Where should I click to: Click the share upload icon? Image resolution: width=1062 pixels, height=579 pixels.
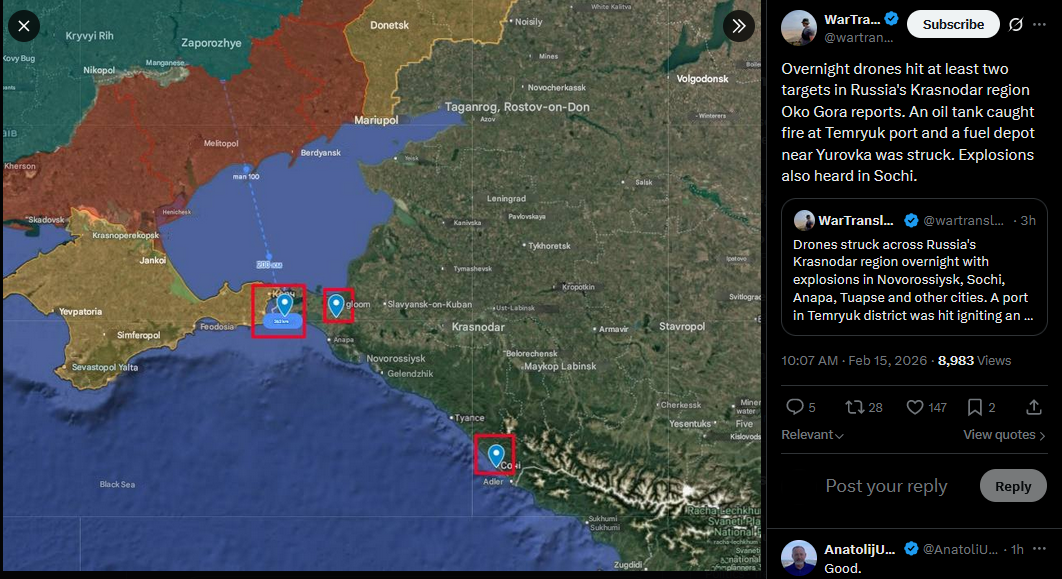click(1034, 407)
